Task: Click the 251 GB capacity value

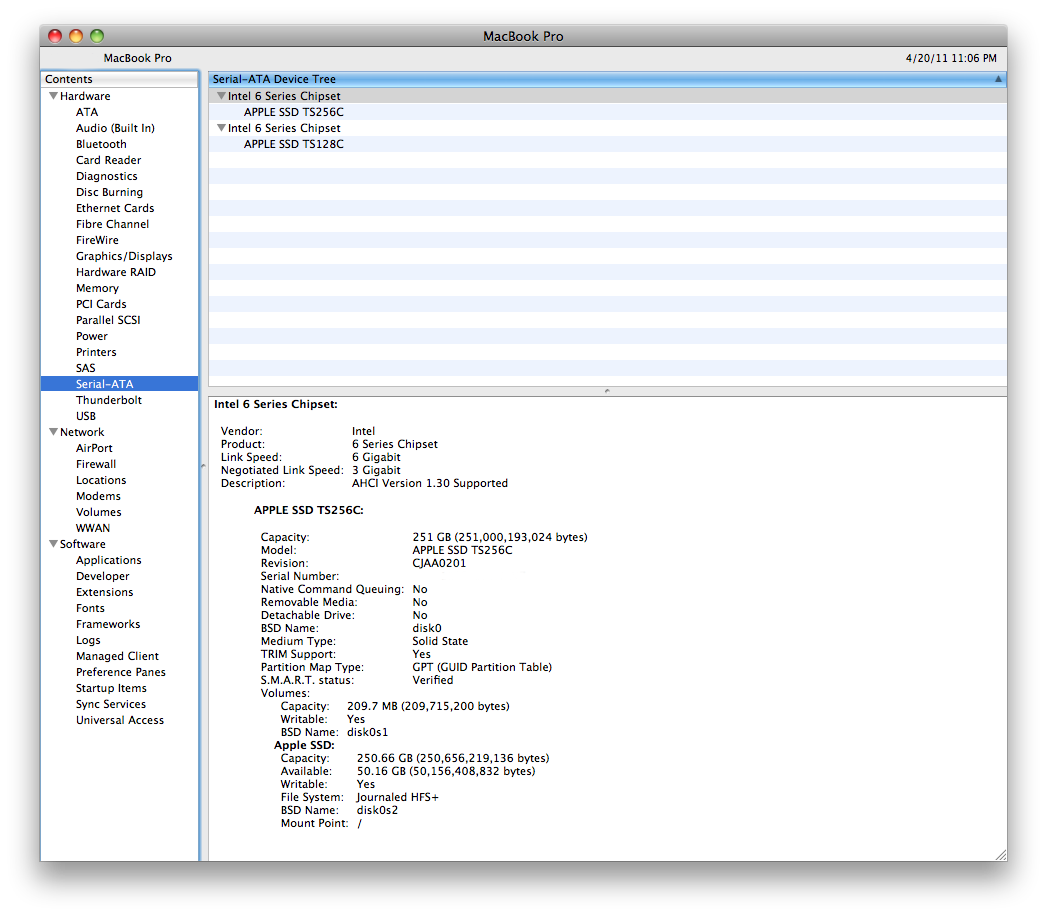Action: click(499, 537)
